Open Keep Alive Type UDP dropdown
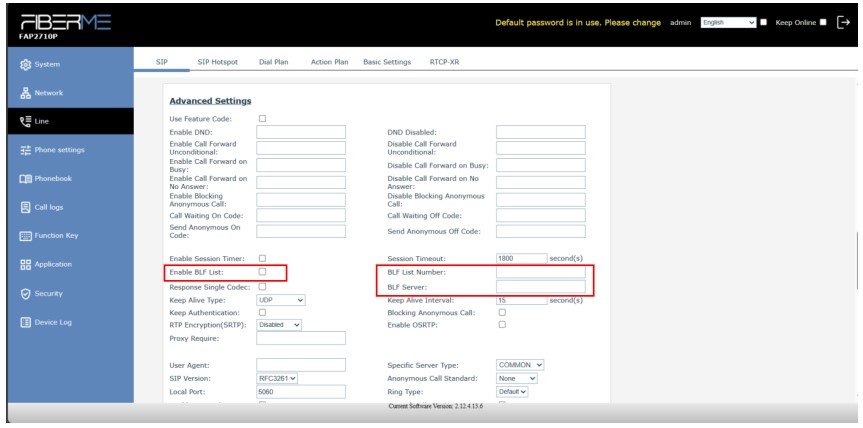The width and height of the screenshot is (863, 428). 281,300
